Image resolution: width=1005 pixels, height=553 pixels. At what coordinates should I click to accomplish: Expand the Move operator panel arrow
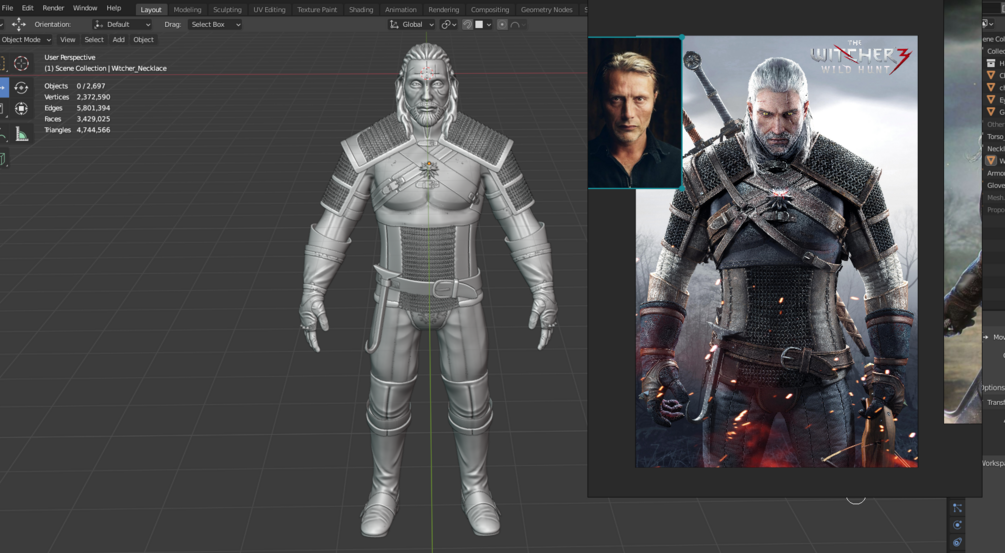986,337
